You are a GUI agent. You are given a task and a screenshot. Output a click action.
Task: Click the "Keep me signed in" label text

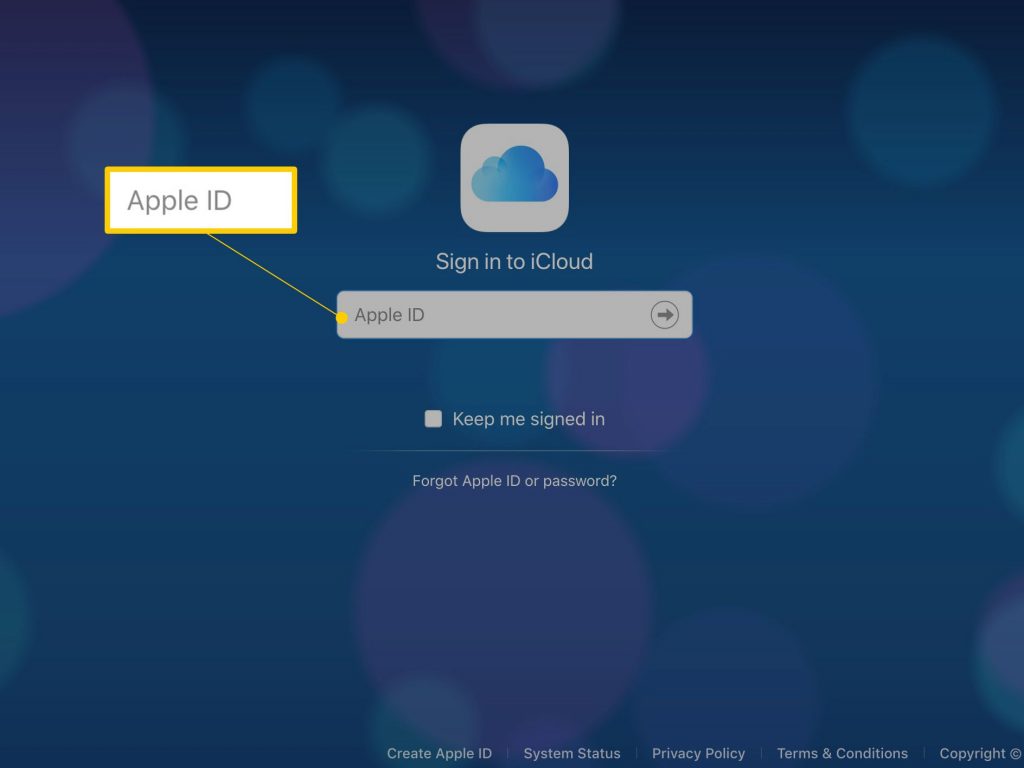point(528,419)
